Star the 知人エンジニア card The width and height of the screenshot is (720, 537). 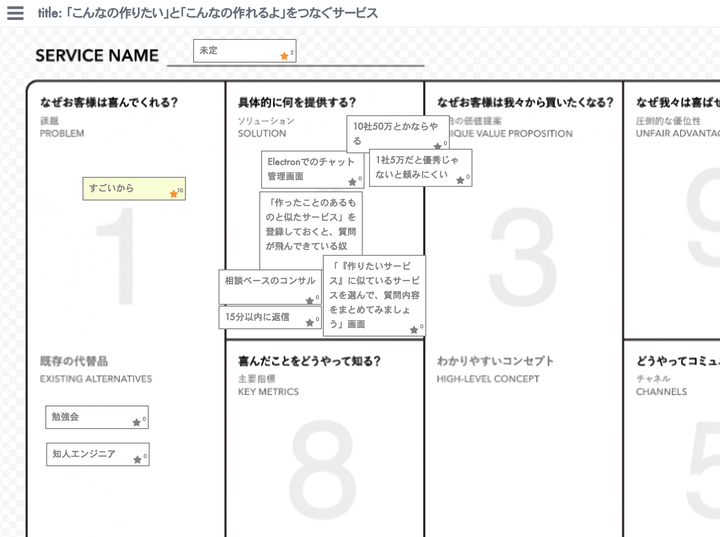[137, 459]
